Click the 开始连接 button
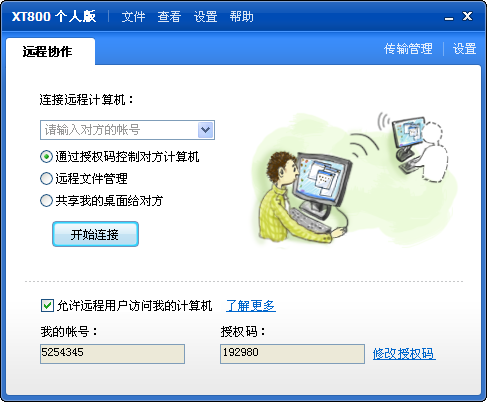 [x=95, y=234]
